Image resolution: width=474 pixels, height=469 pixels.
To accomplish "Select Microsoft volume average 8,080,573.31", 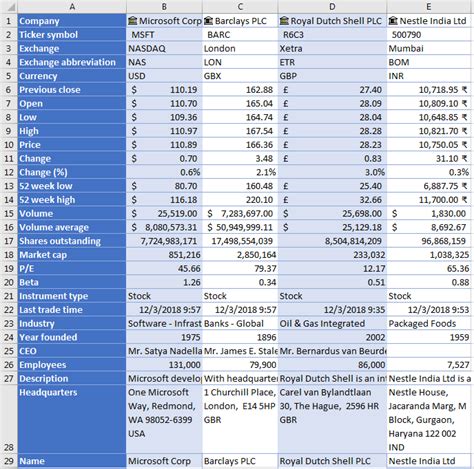I will click(164, 227).
